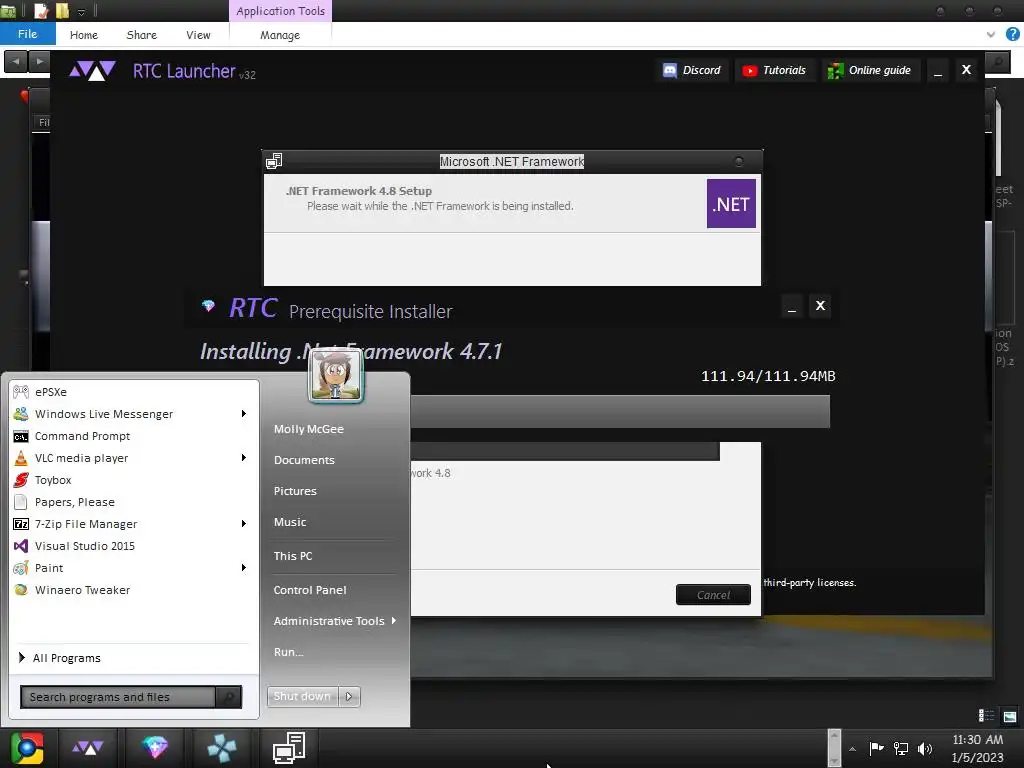Switch to the View ribbon tab
The image size is (1024, 768).
tap(198, 35)
